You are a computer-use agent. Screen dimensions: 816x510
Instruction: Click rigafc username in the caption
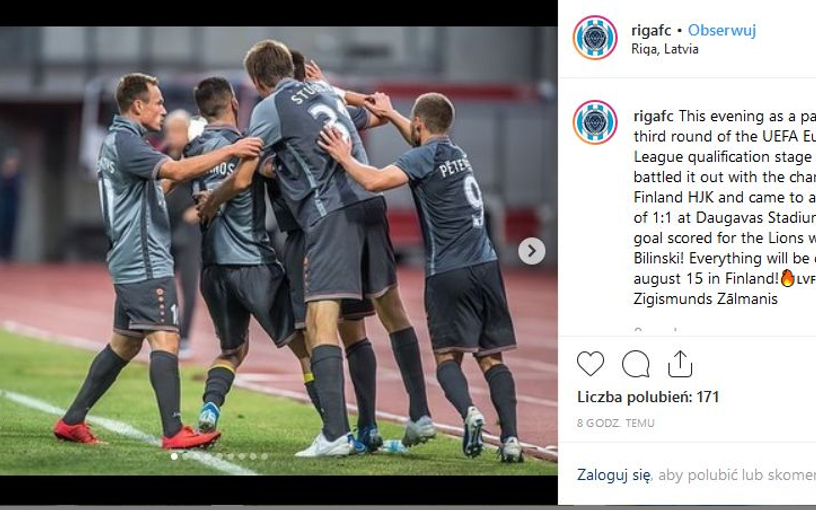[x=653, y=116]
